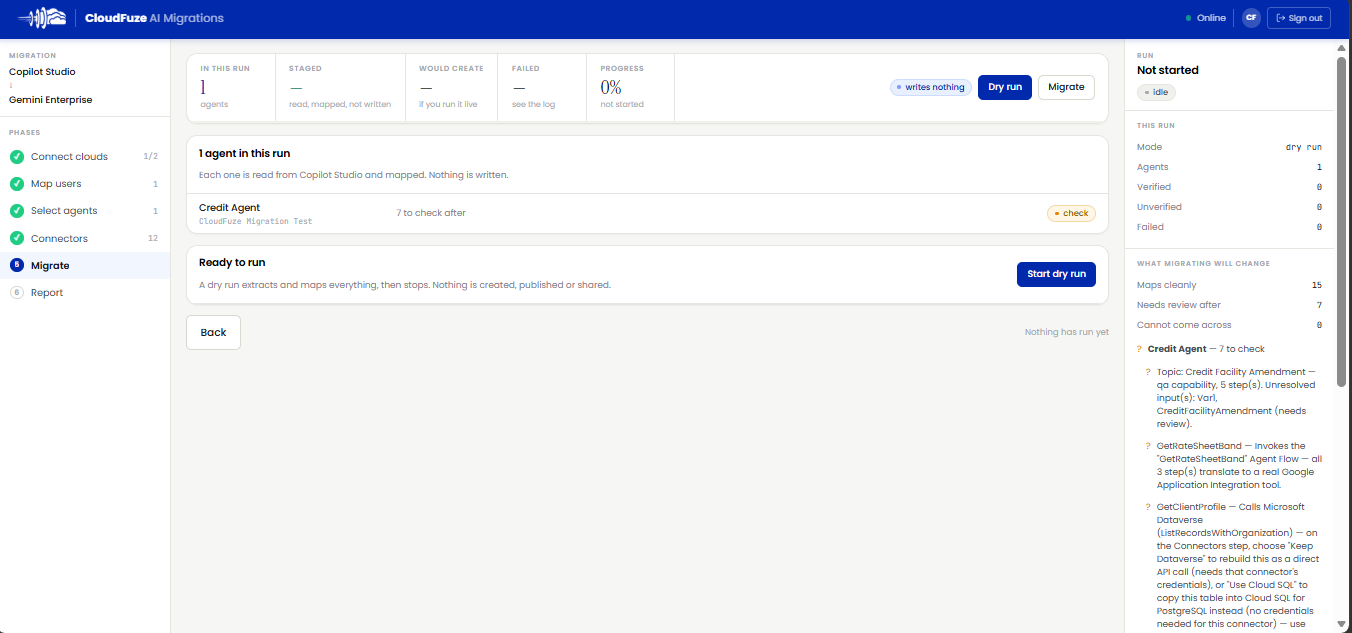Choose the Migrate mode button beside Dry run
Viewport: 1352px width, 633px height.
pyautogui.click(x=1066, y=87)
